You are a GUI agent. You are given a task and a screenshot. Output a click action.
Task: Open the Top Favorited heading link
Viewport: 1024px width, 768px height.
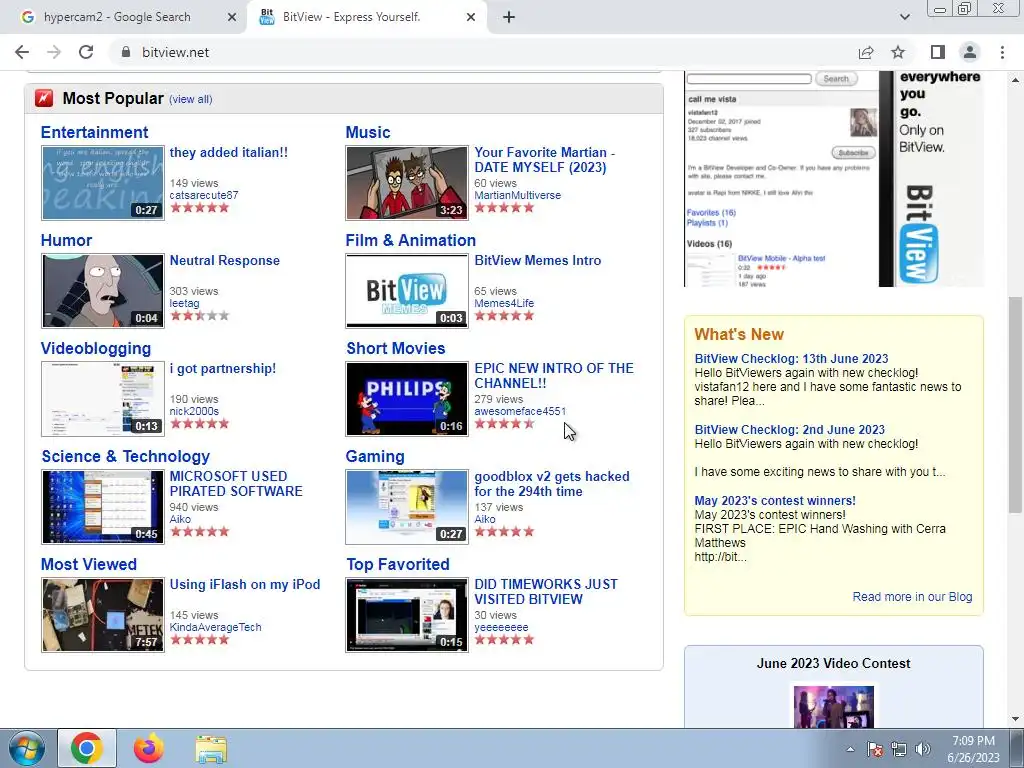[x=398, y=564]
